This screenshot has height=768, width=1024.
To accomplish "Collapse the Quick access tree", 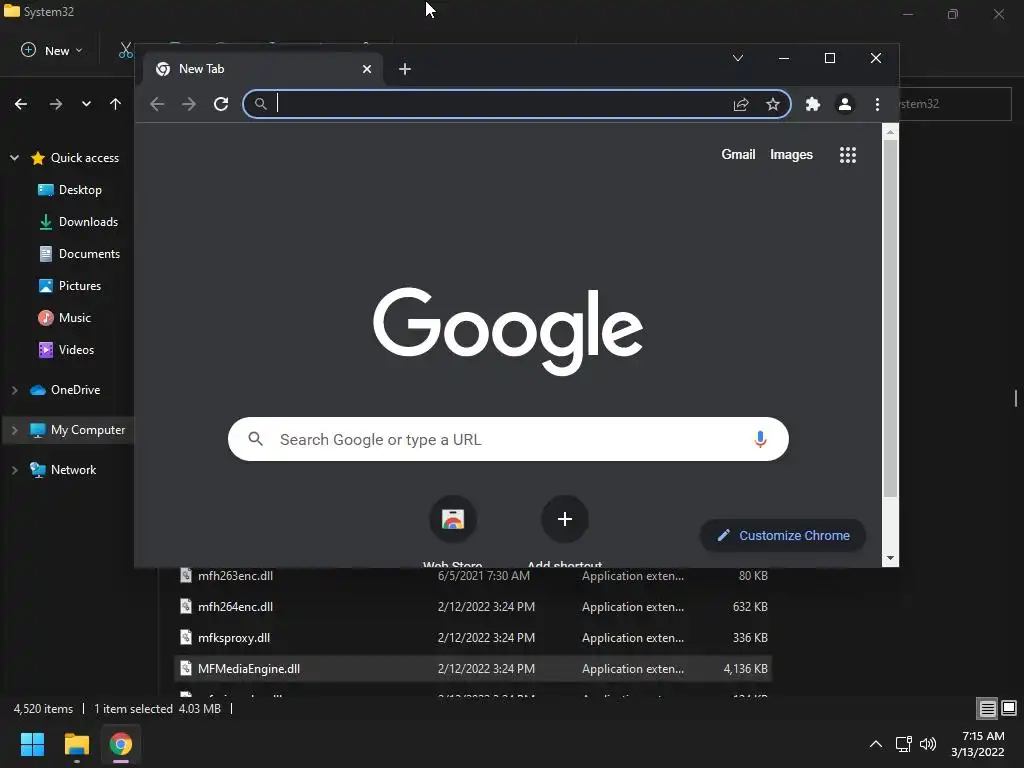I will (14, 157).
